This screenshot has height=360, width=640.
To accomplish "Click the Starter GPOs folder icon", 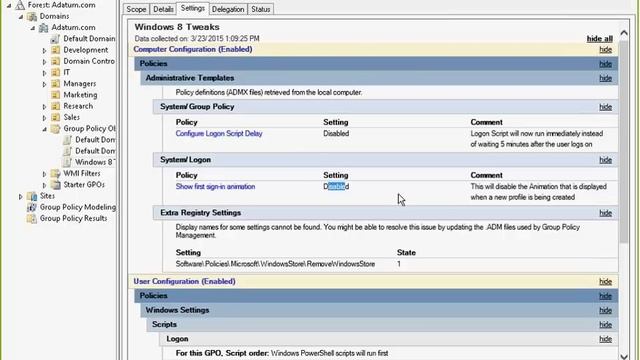I will click(56, 185).
